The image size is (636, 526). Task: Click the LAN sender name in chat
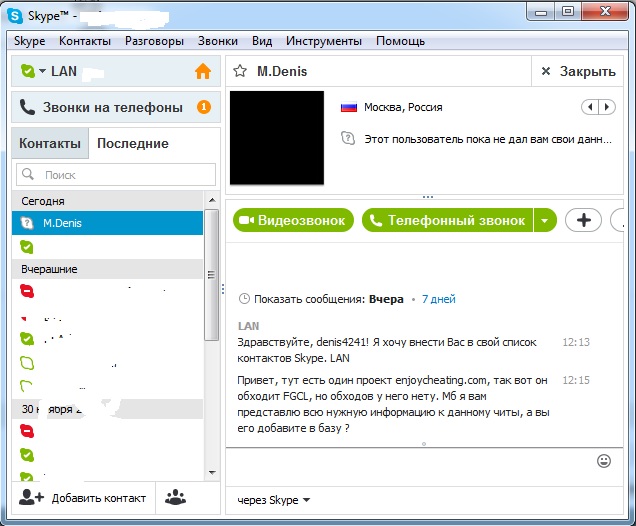coord(248,326)
